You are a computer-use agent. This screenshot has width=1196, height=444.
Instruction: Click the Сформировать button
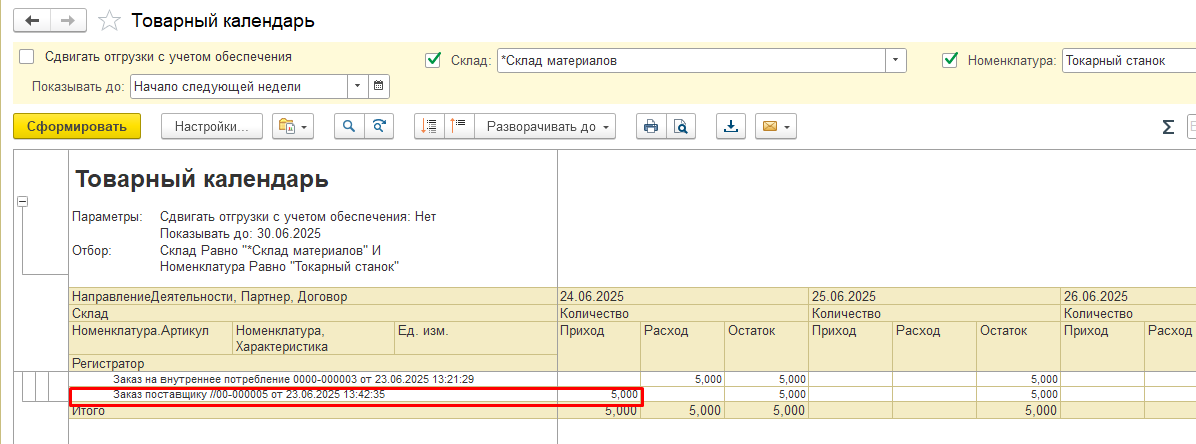click(x=77, y=127)
